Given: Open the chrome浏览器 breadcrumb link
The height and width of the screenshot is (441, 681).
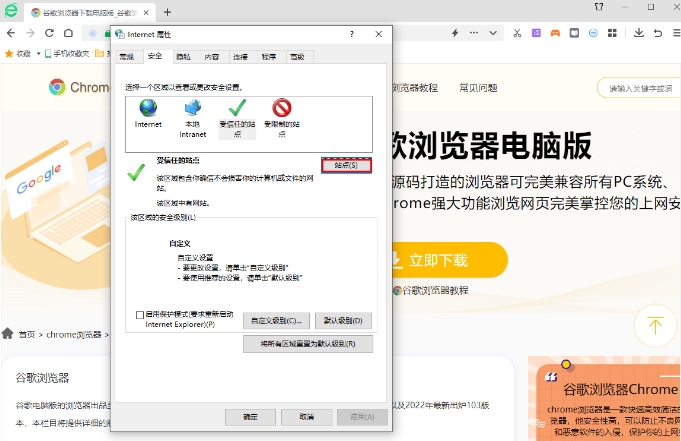Looking at the screenshot, I should (74, 335).
